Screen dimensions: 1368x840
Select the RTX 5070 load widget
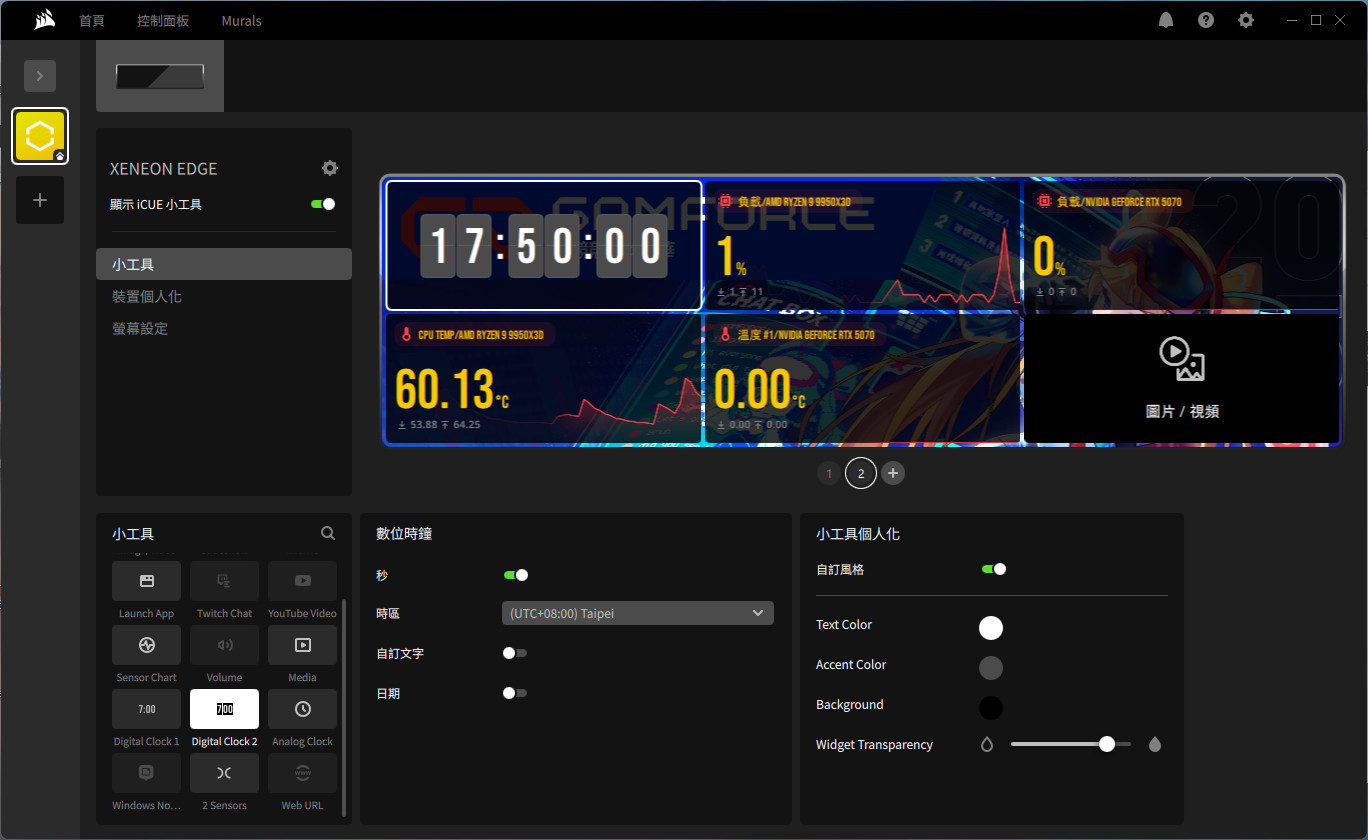point(1181,245)
